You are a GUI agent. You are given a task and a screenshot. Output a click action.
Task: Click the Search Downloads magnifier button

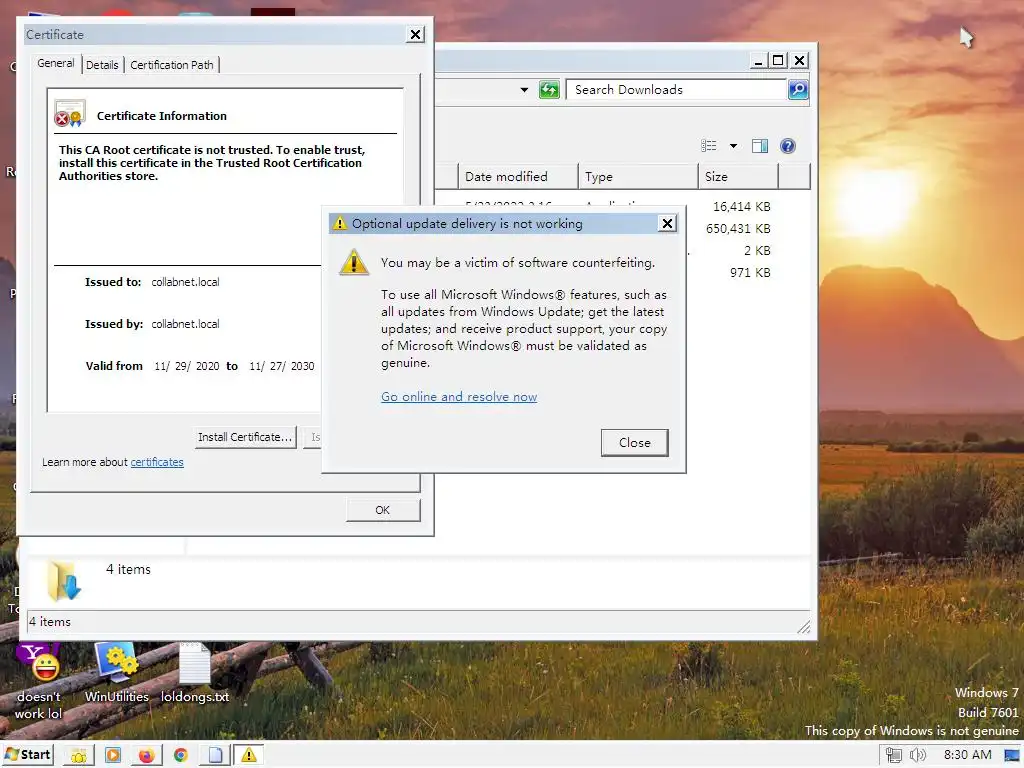[798, 89]
